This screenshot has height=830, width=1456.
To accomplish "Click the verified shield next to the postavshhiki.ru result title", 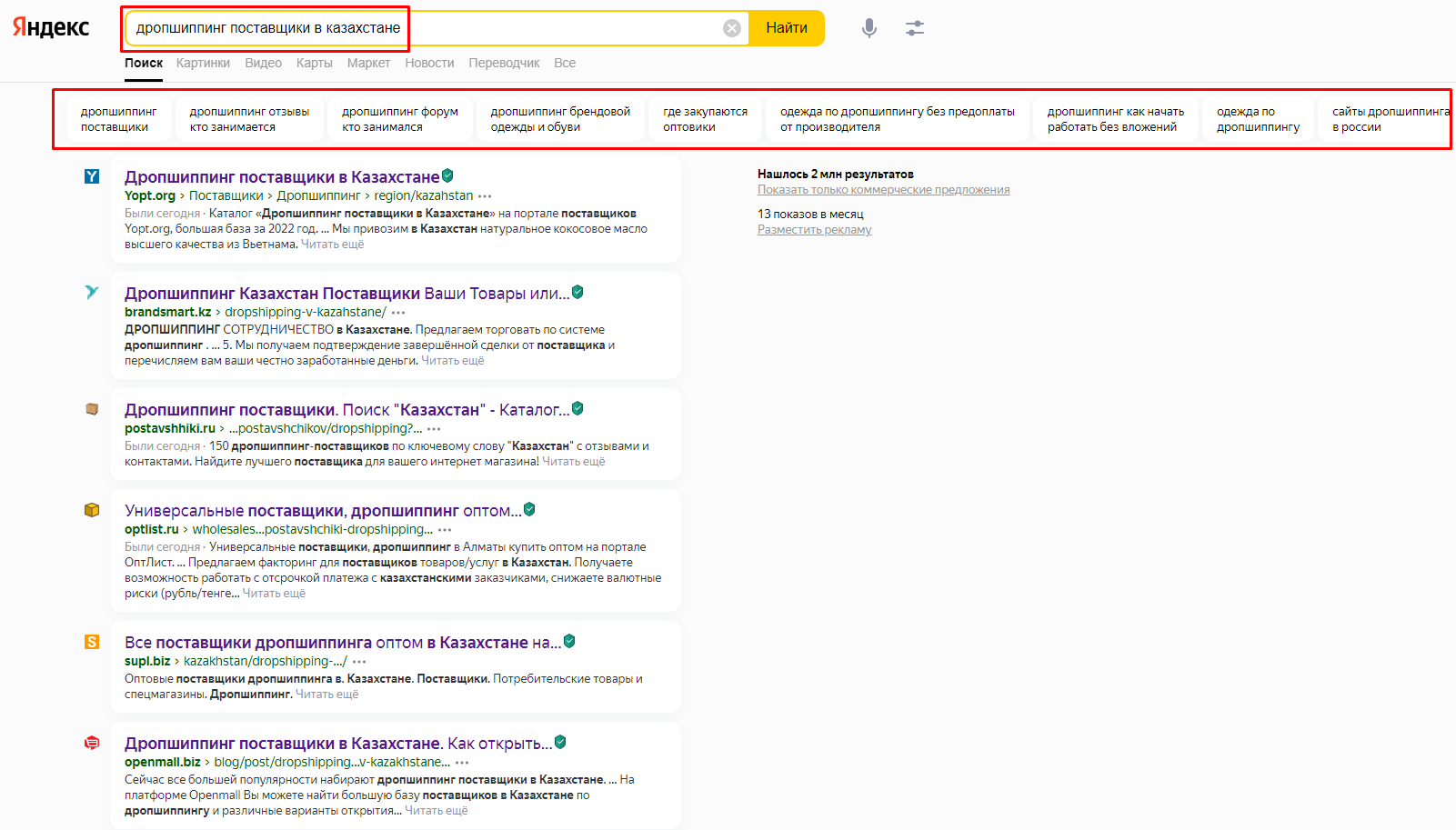I will coord(577,409).
